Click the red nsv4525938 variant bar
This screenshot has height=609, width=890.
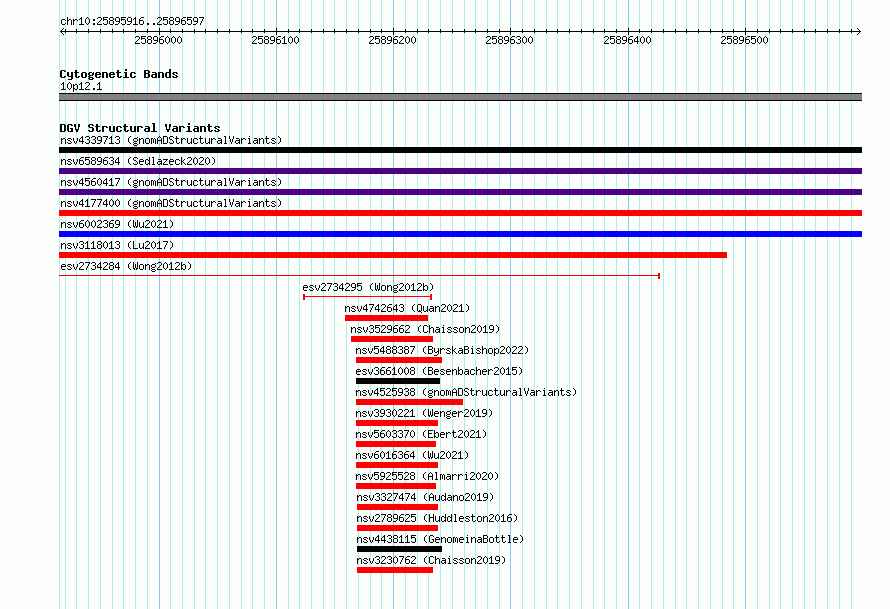tap(410, 402)
